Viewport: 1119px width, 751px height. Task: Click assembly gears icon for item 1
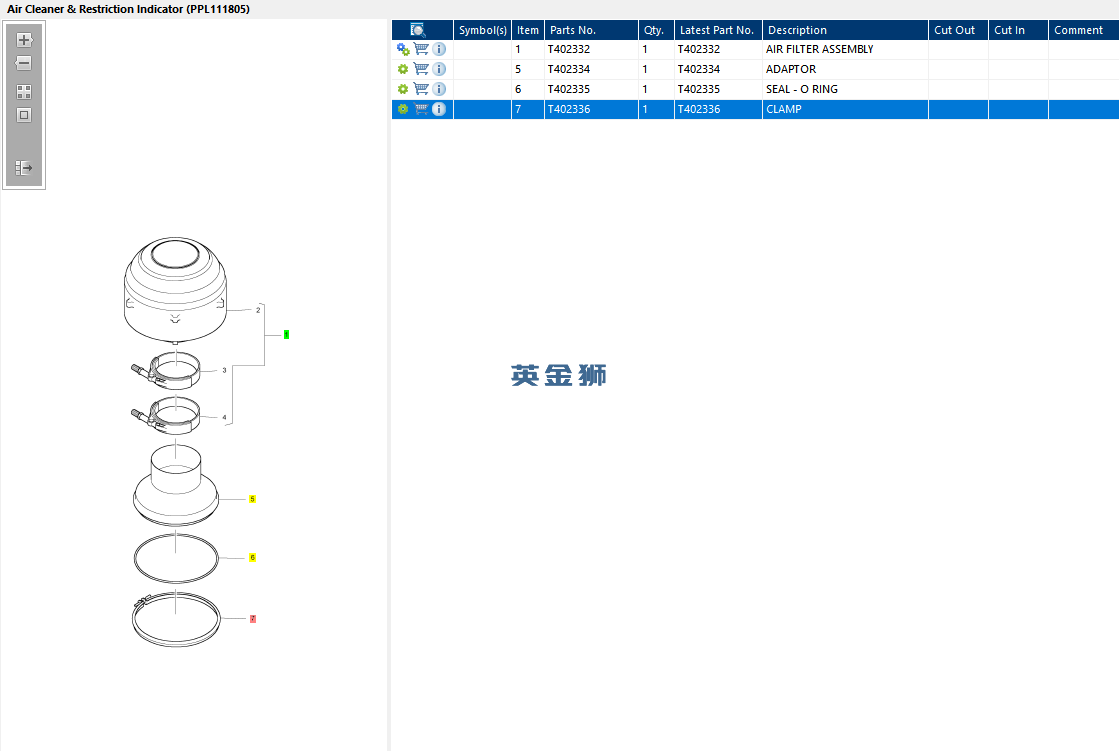pyautogui.click(x=402, y=49)
